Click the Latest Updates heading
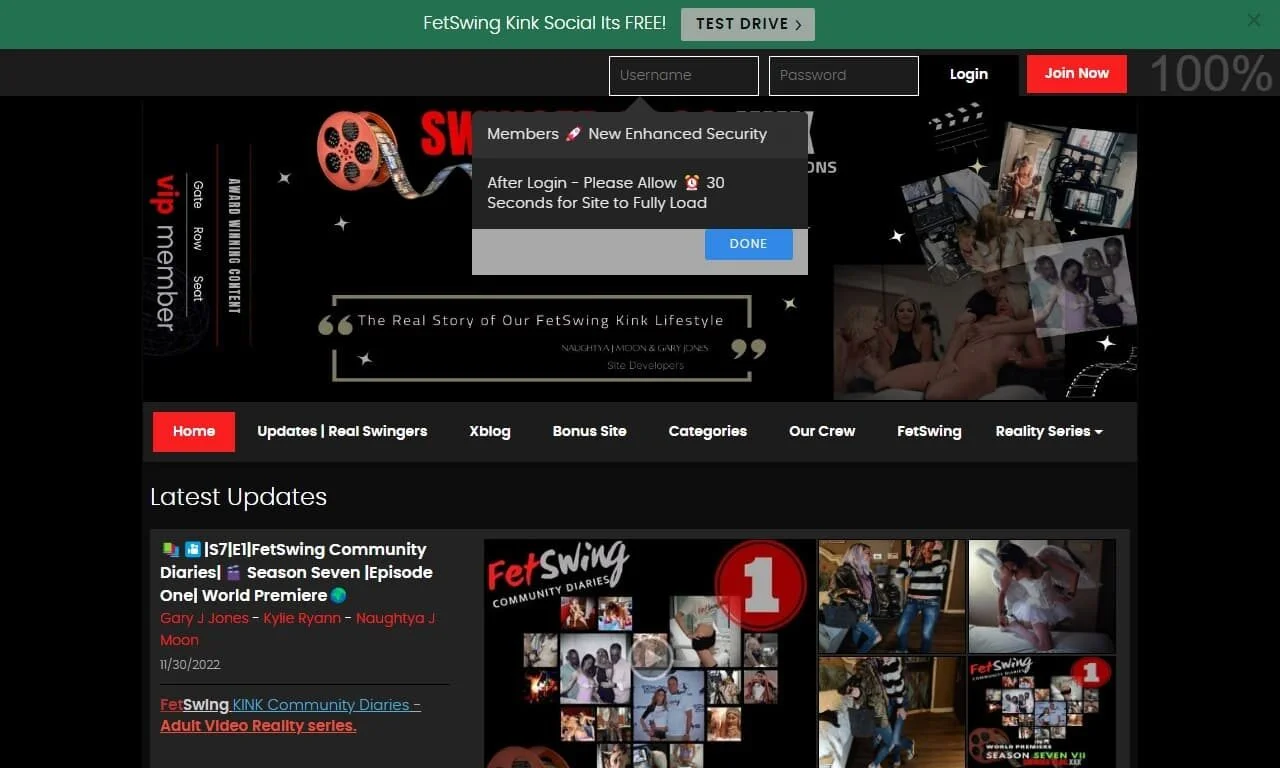Viewport: 1280px width, 768px height. 238,497
